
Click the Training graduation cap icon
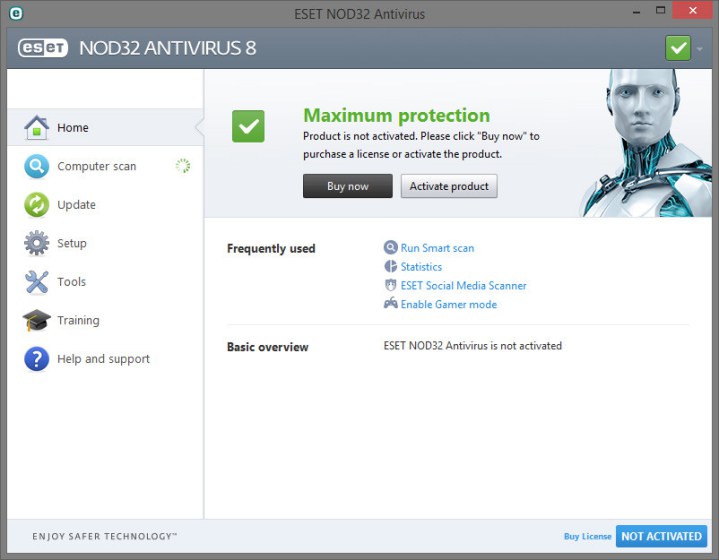[x=37, y=321]
